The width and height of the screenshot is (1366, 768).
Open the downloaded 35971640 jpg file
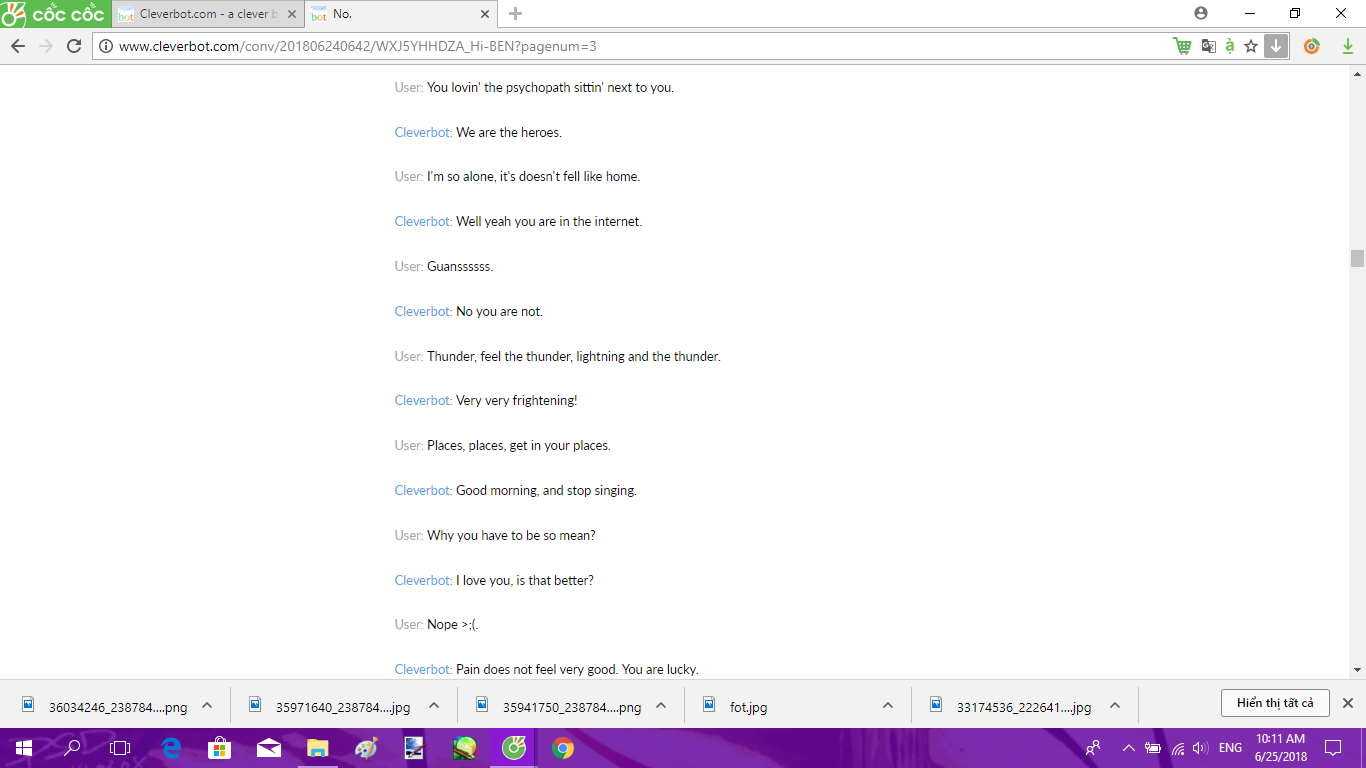[330, 706]
